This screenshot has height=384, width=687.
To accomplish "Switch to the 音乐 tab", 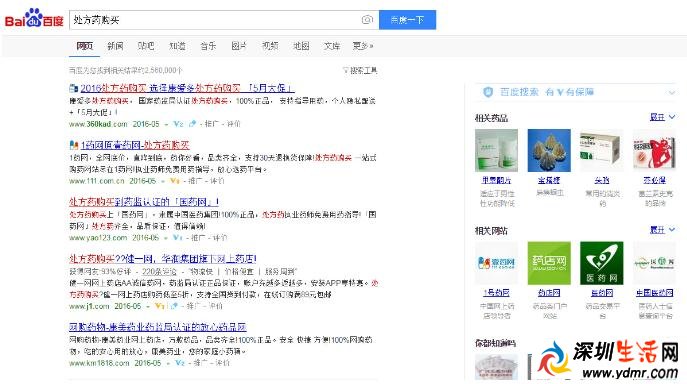I will click(x=208, y=46).
